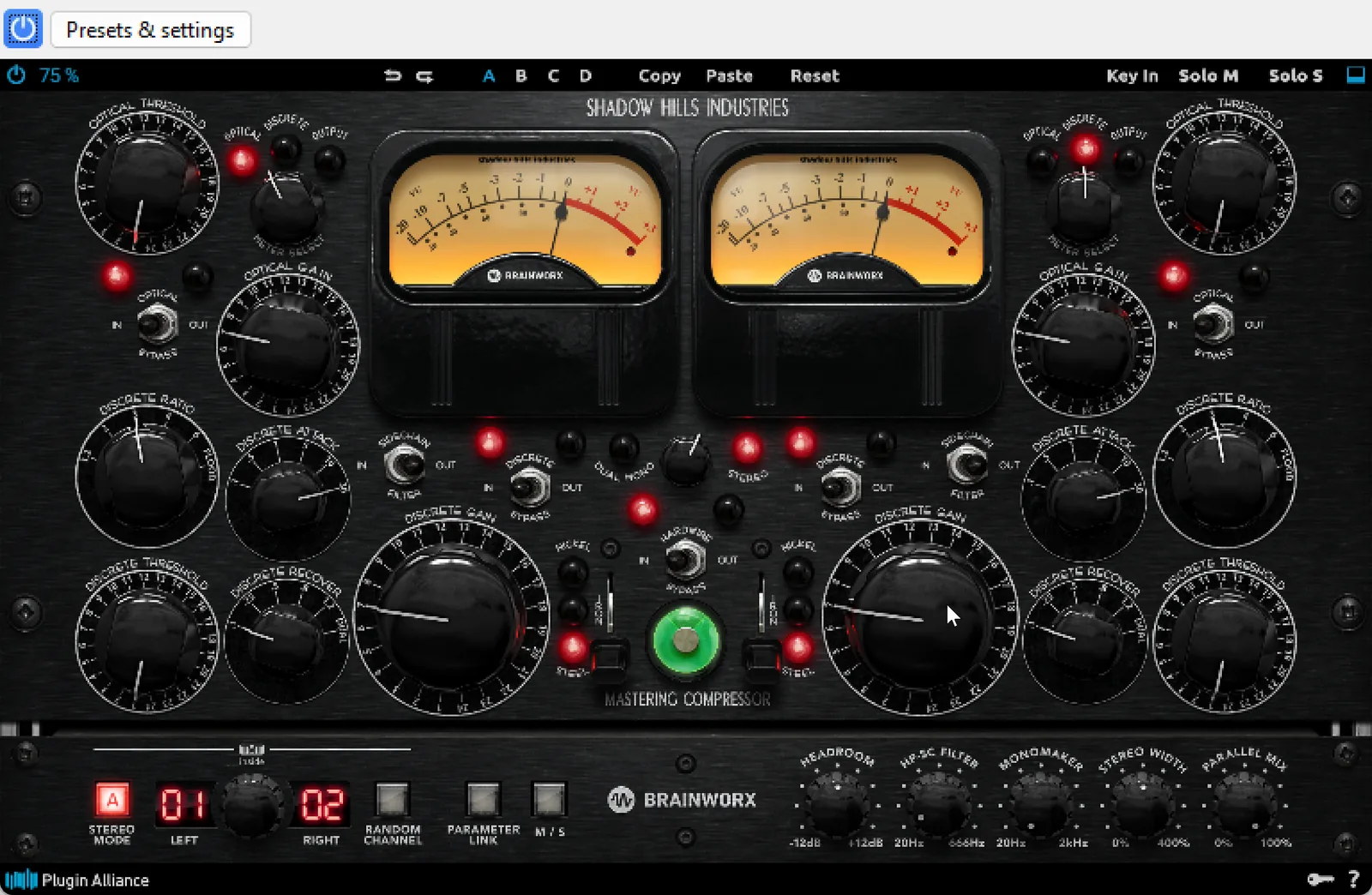This screenshot has width=1372, height=895.
Task: Select settings bank C
Action: pos(553,75)
